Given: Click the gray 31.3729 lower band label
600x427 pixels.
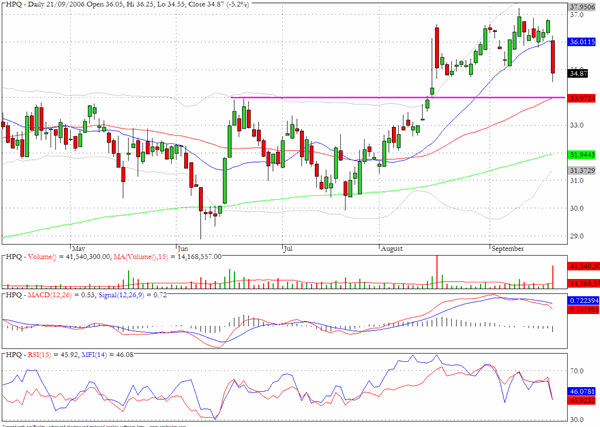Looking at the screenshot, I should (582, 171).
